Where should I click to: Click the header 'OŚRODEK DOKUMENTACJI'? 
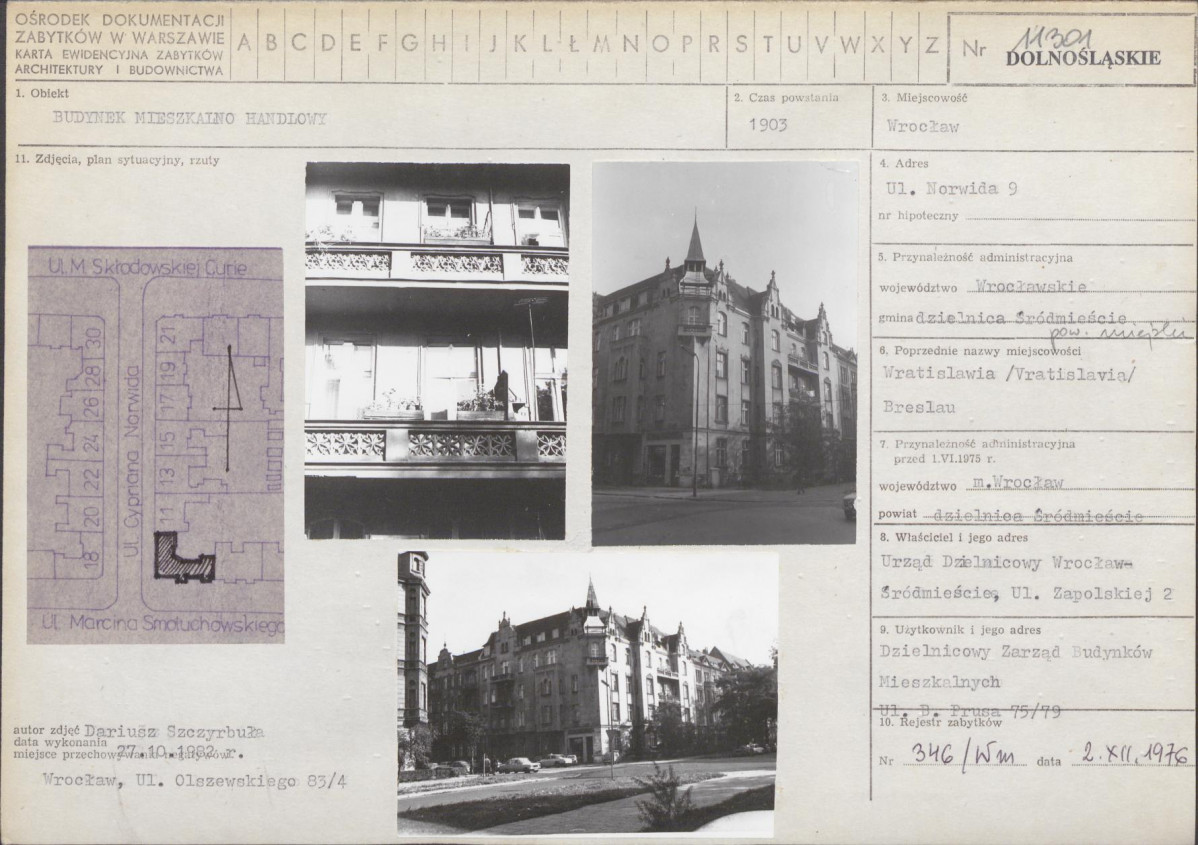pos(120,19)
